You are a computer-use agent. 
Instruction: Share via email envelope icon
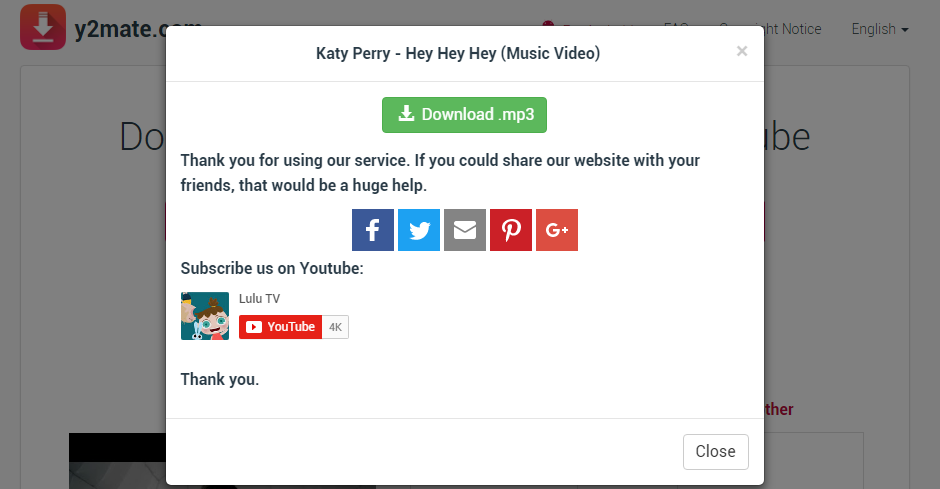(x=465, y=230)
